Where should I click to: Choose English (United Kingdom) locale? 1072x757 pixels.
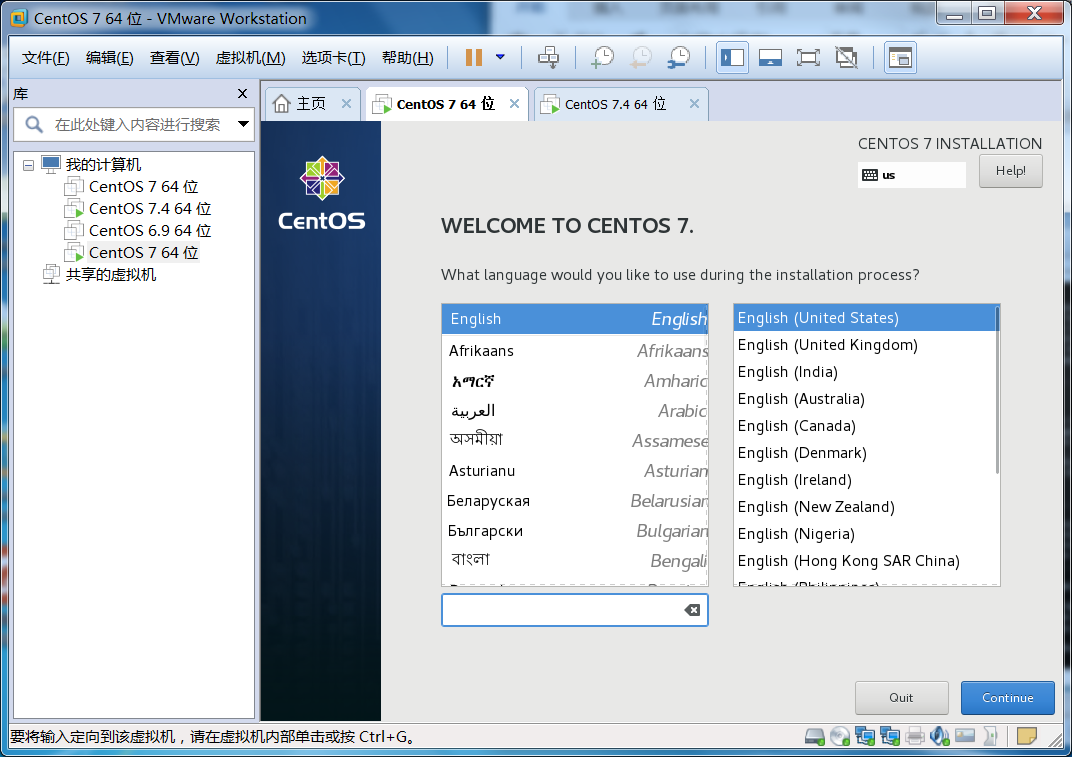pos(864,345)
